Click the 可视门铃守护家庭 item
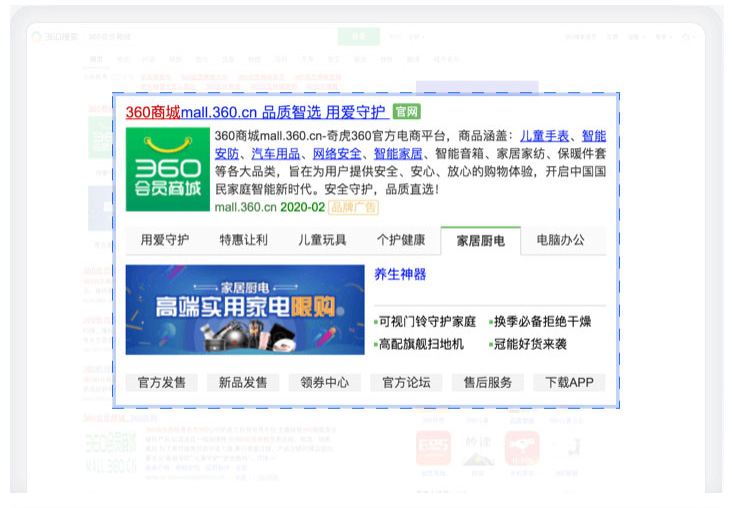The height and width of the screenshot is (508, 732). (426, 322)
